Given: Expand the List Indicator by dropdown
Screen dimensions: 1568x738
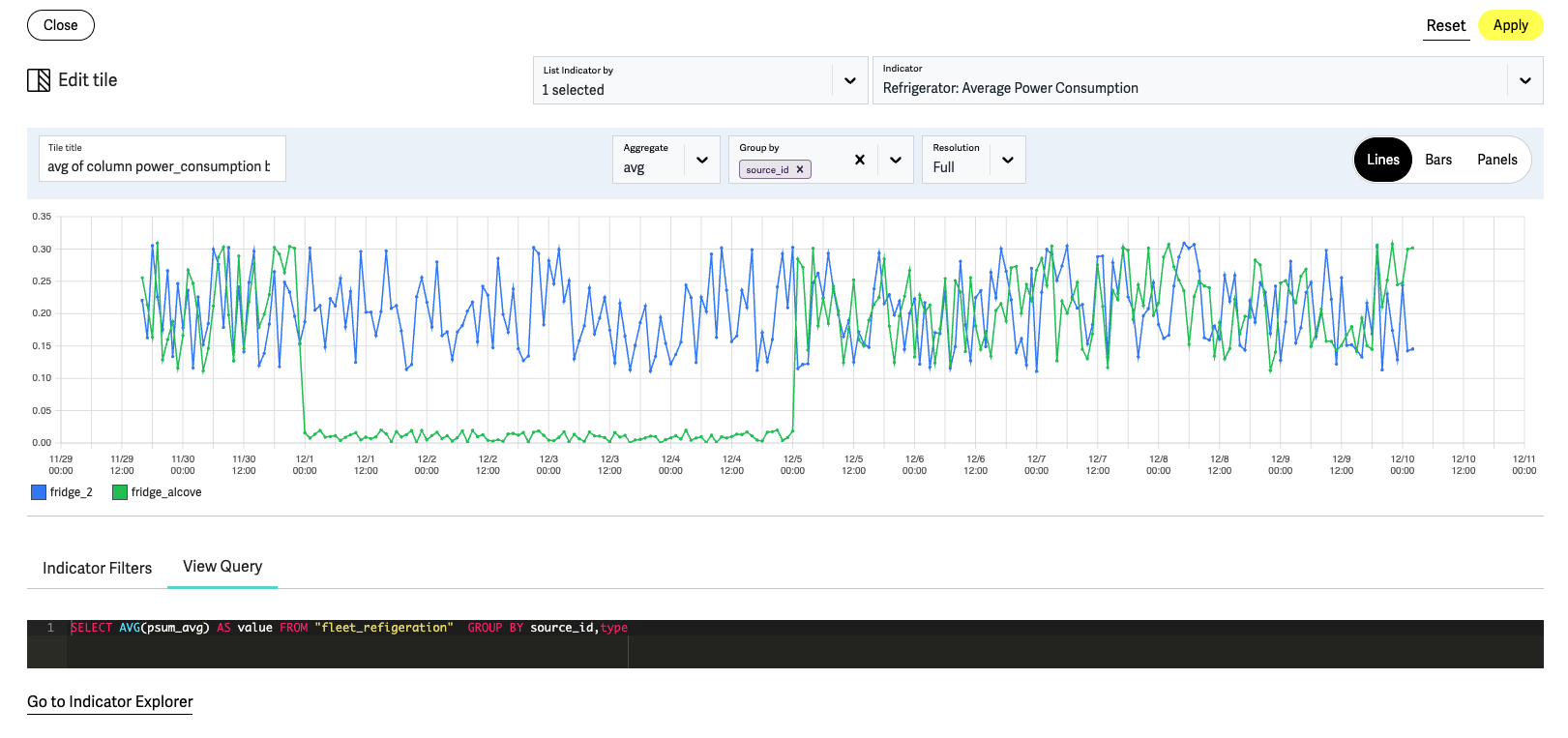Looking at the screenshot, I should (x=849, y=80).
